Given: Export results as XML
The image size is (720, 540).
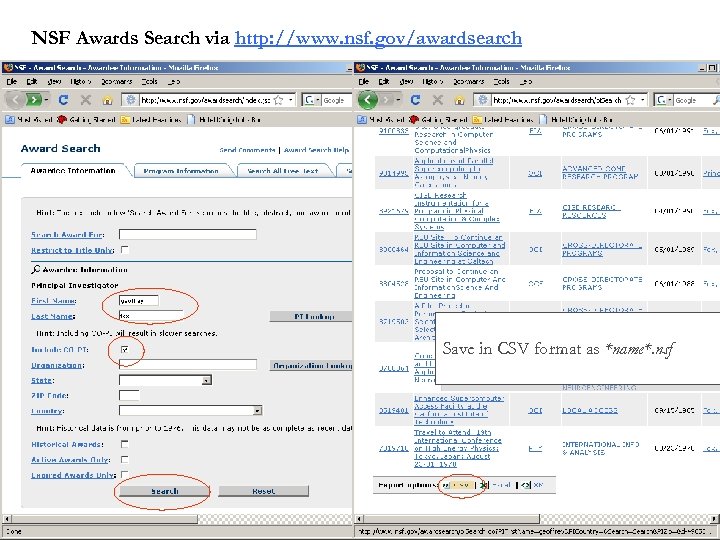Looking at the screenshot, I should (533, 485).
